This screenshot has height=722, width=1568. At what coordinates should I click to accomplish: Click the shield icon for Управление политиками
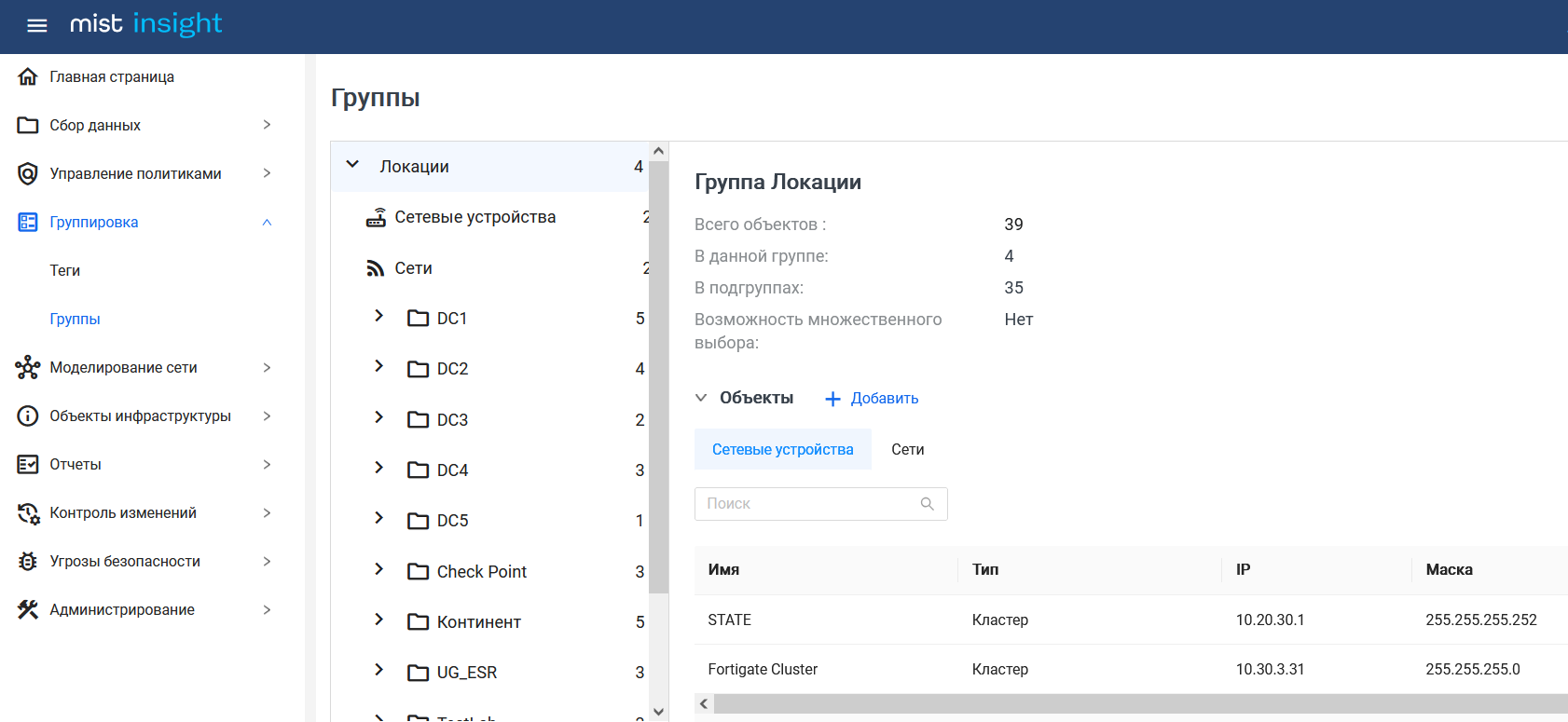coord(28,173)
